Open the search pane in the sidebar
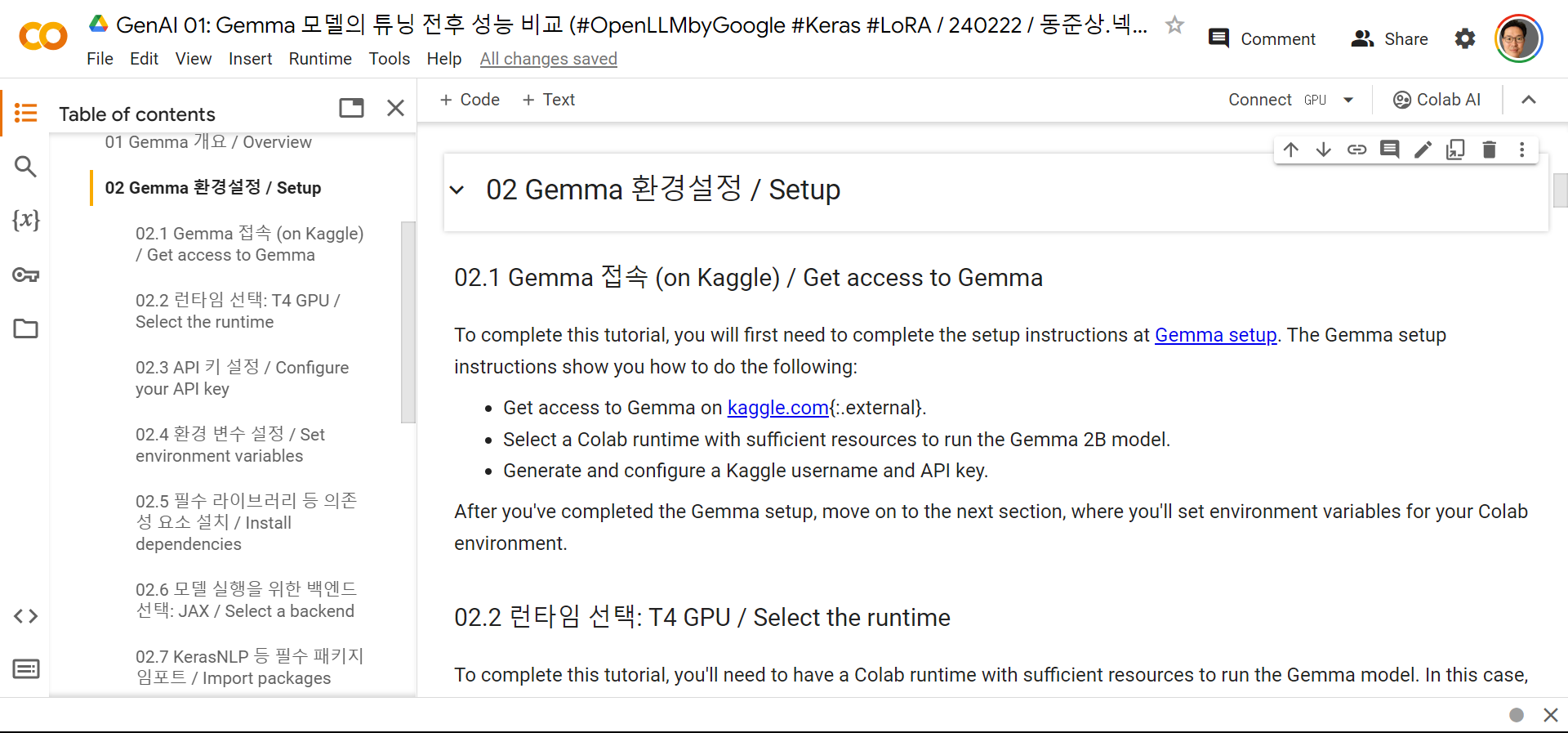Screen dimensions: 1568x733 25,166
